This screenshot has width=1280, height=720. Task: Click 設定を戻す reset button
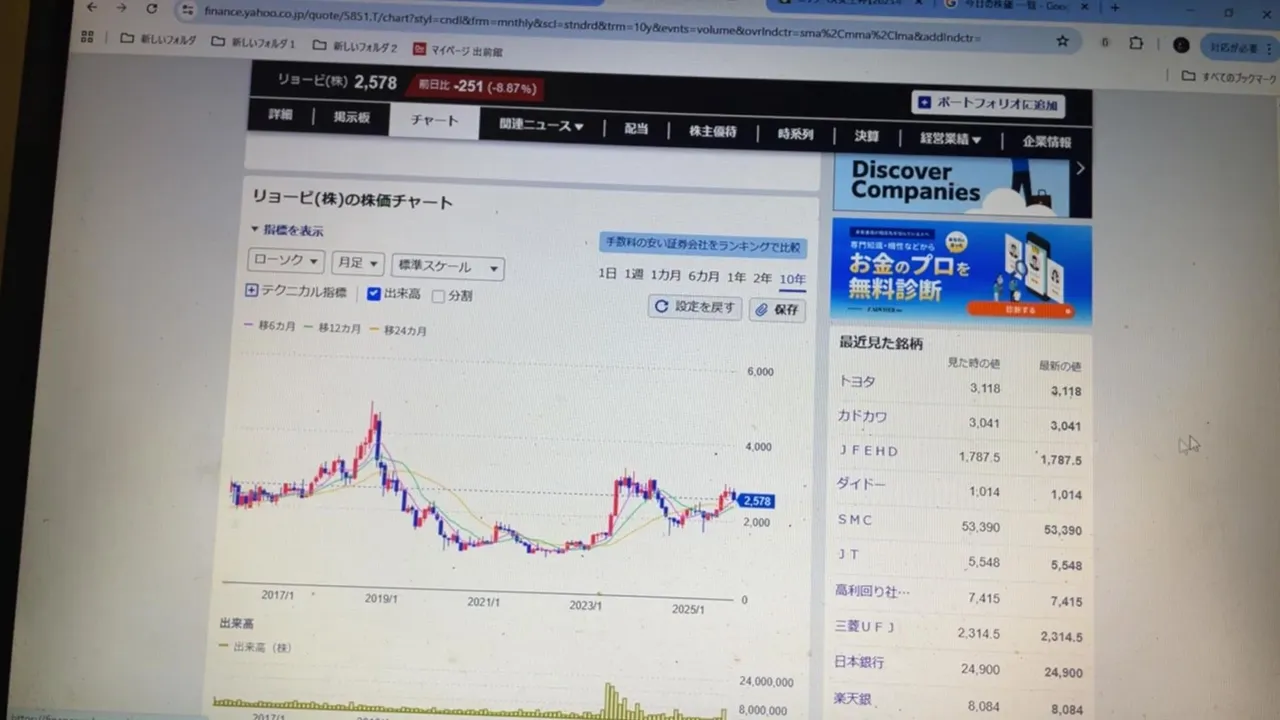(695, 307)
